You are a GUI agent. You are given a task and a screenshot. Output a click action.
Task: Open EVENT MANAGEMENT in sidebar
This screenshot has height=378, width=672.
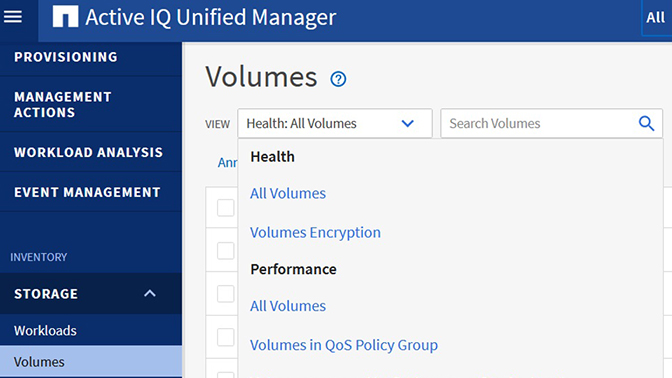91,192
